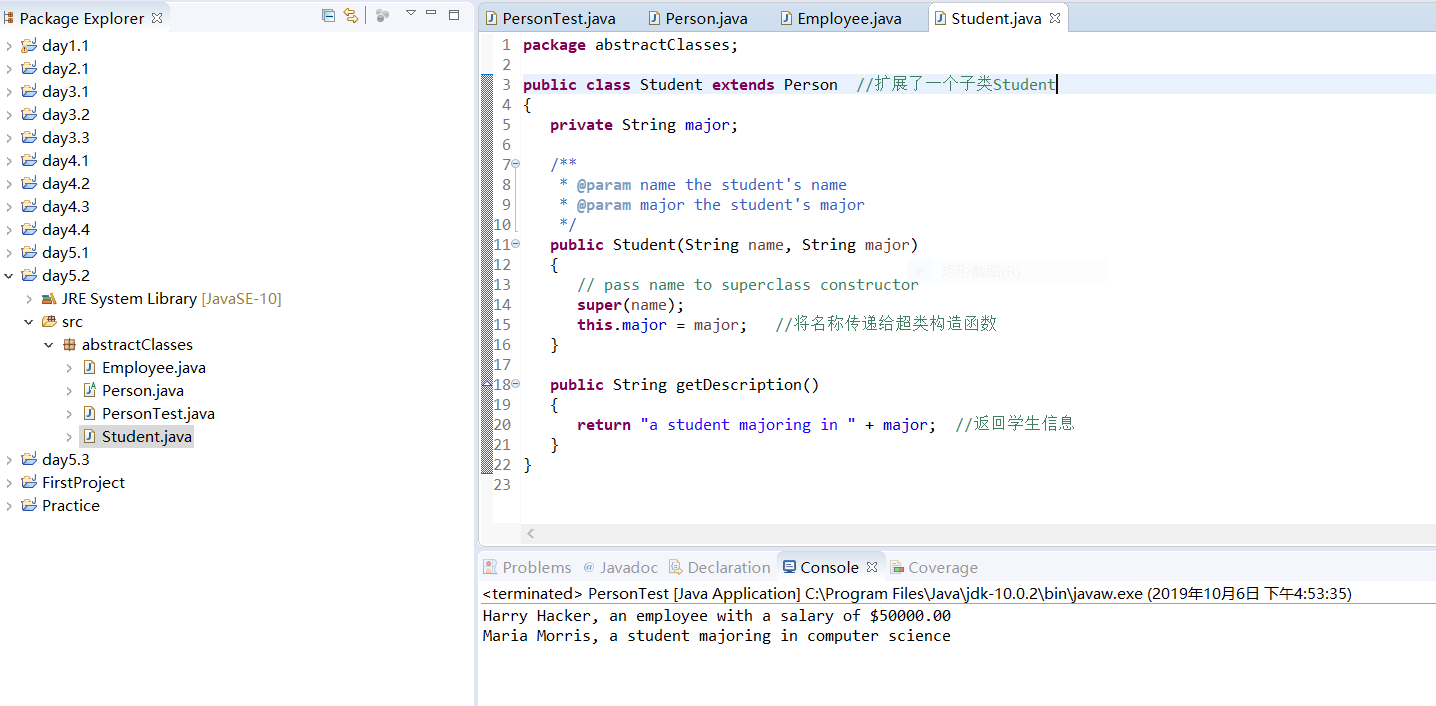Click 'private String major;' code line

click(x=643, y=125)
